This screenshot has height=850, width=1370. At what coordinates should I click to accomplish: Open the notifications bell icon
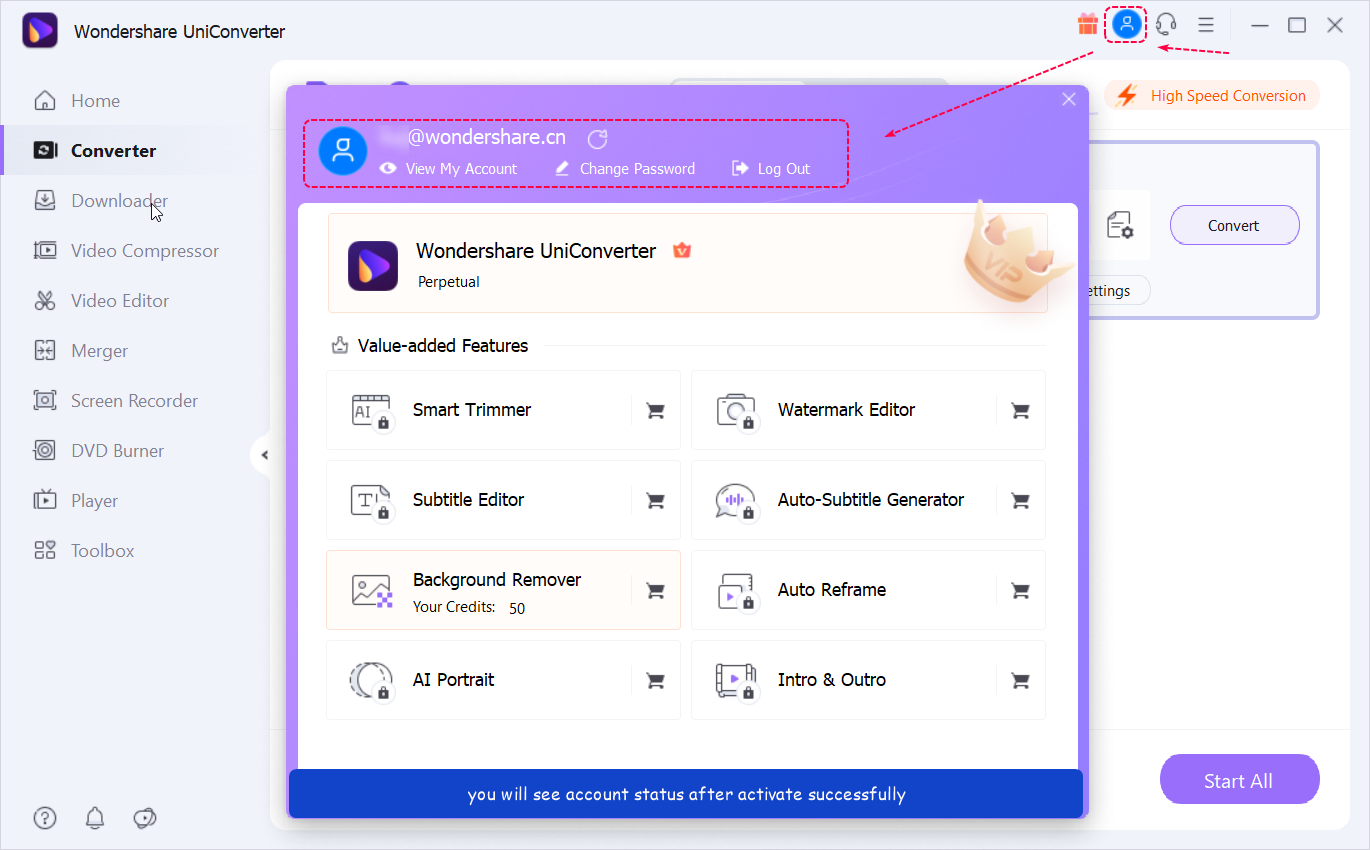(95, 818)
